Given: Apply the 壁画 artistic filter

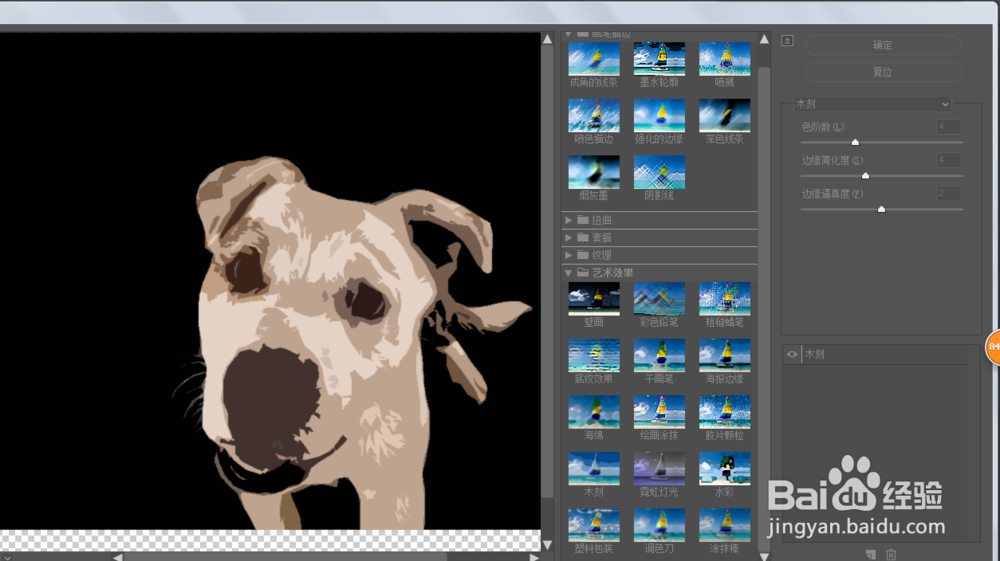Looking at the screenshot, I should click(594, 299).
